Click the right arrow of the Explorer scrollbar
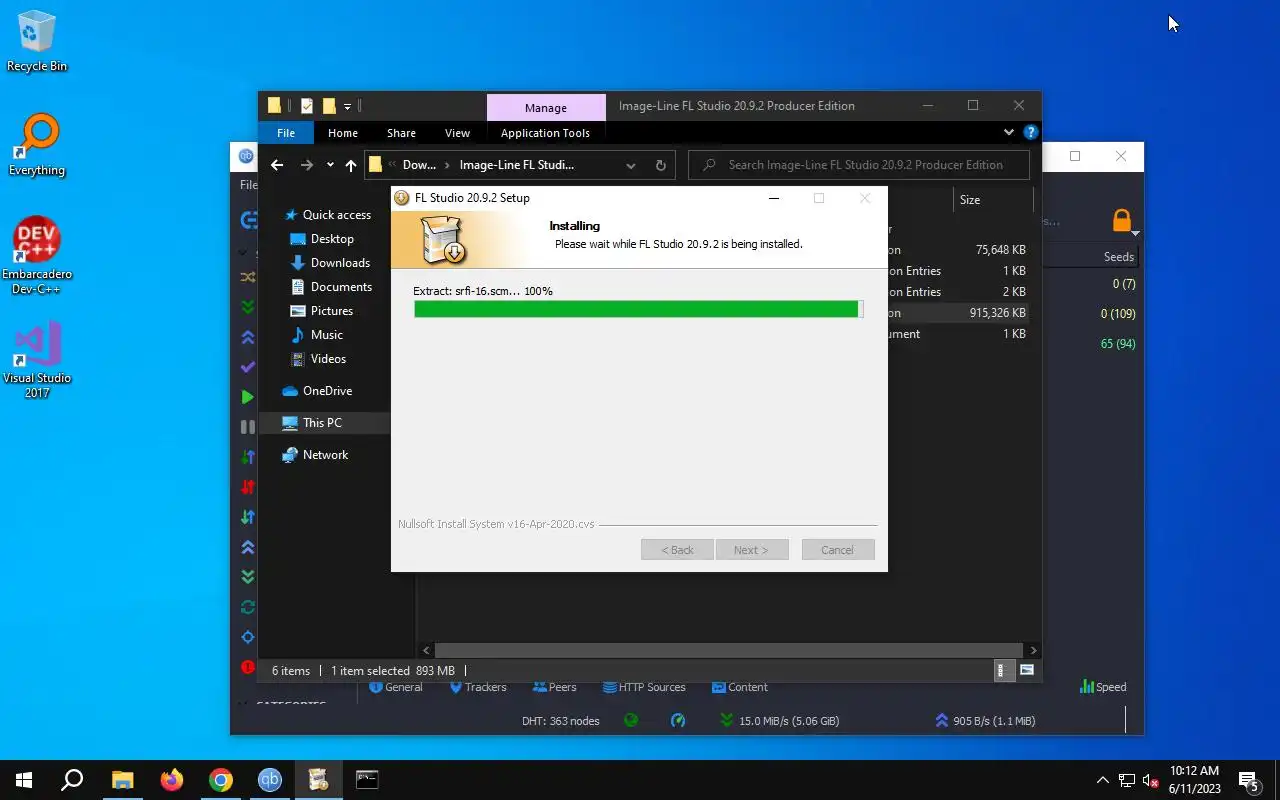Screen dimensions: 1280x800 tap(1033, 650)
